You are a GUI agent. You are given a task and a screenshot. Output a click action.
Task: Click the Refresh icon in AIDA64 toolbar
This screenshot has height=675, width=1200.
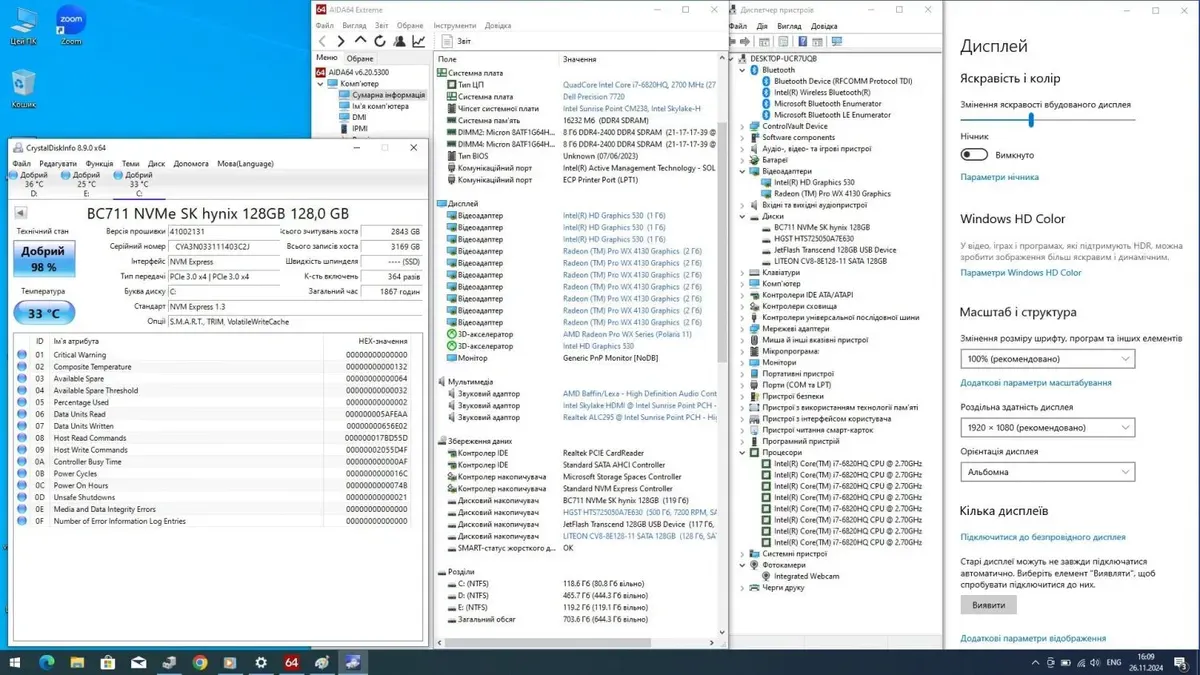[380, 41]
